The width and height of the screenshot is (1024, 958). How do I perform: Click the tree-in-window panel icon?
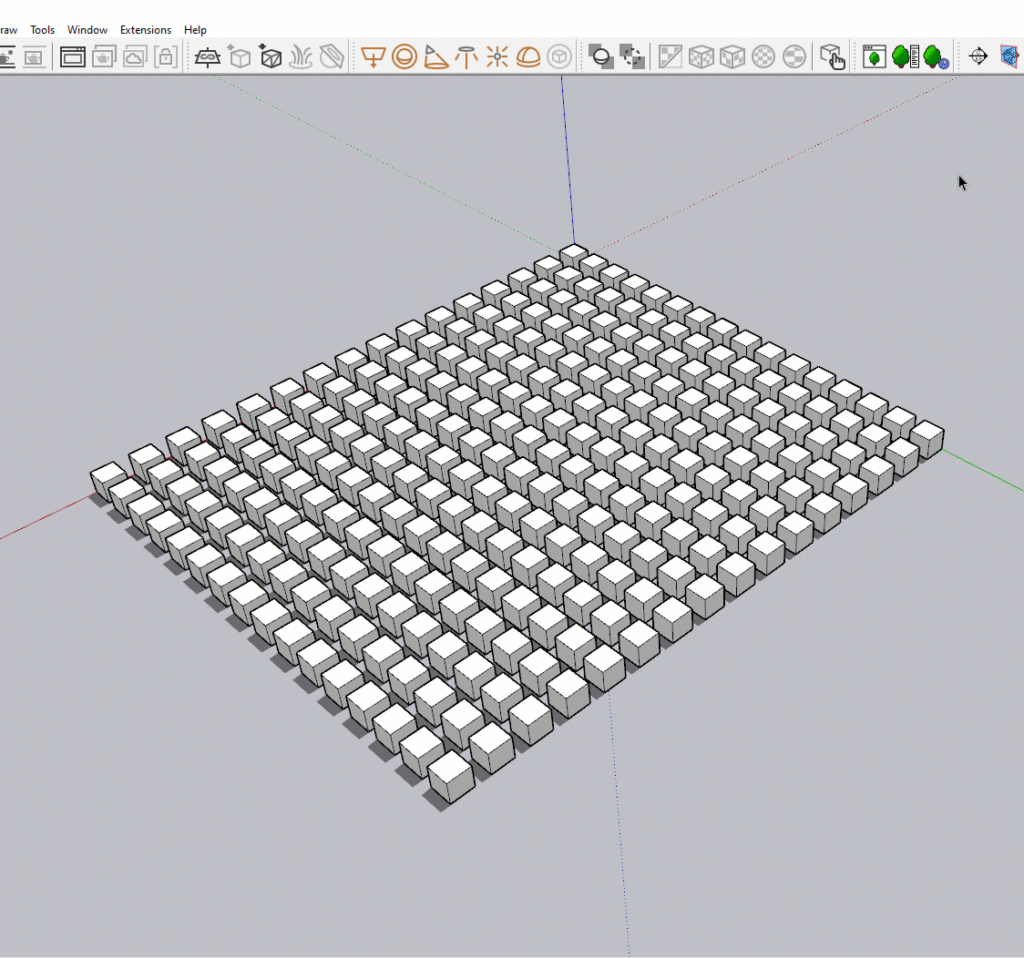pos(874,57)
